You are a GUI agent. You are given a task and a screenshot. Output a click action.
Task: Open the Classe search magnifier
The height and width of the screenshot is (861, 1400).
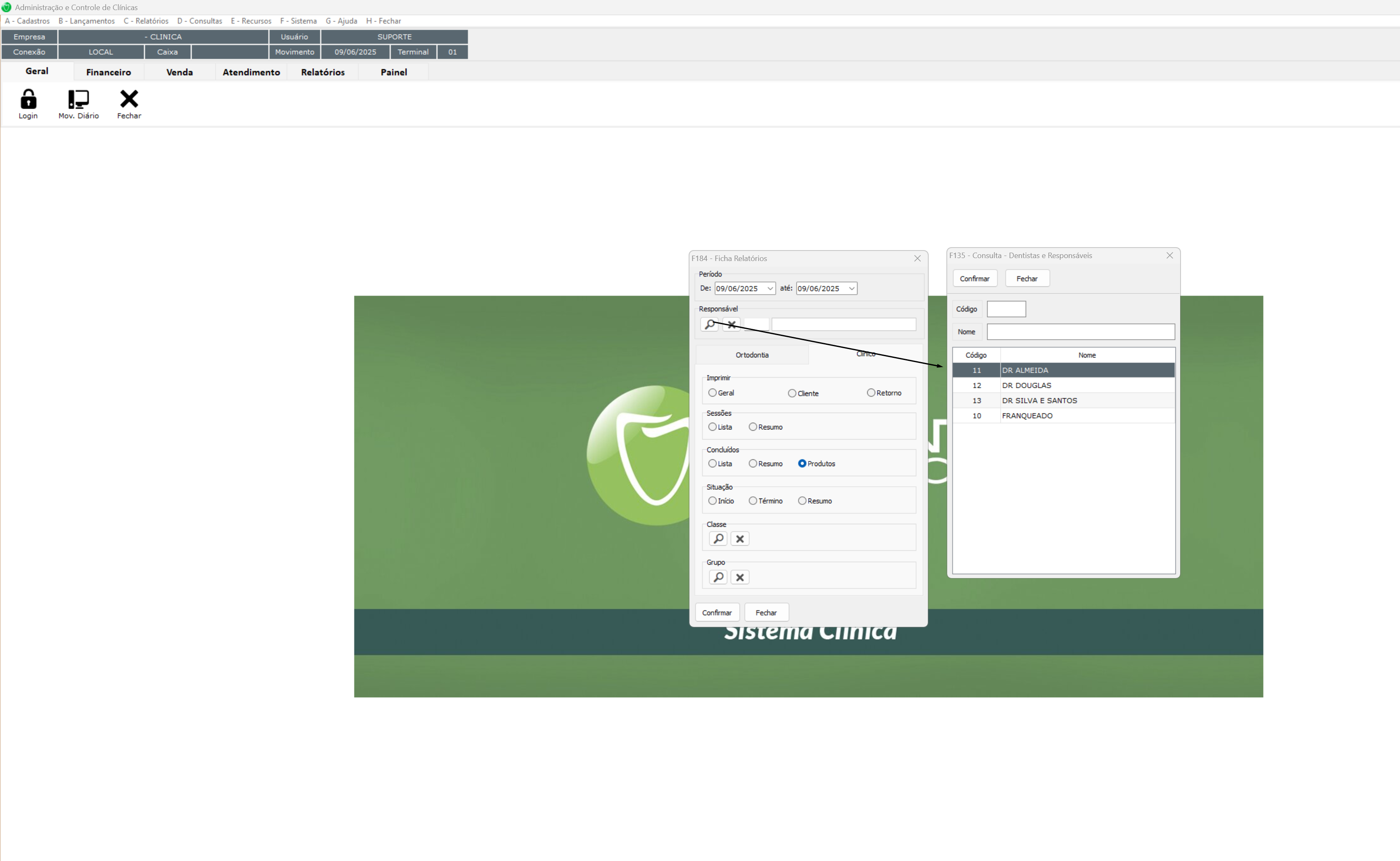click(718, 538)
